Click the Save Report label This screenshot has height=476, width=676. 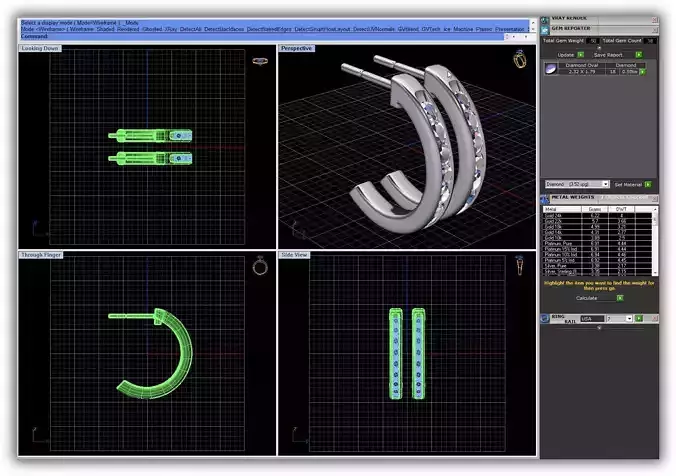(x=608, y=55)
